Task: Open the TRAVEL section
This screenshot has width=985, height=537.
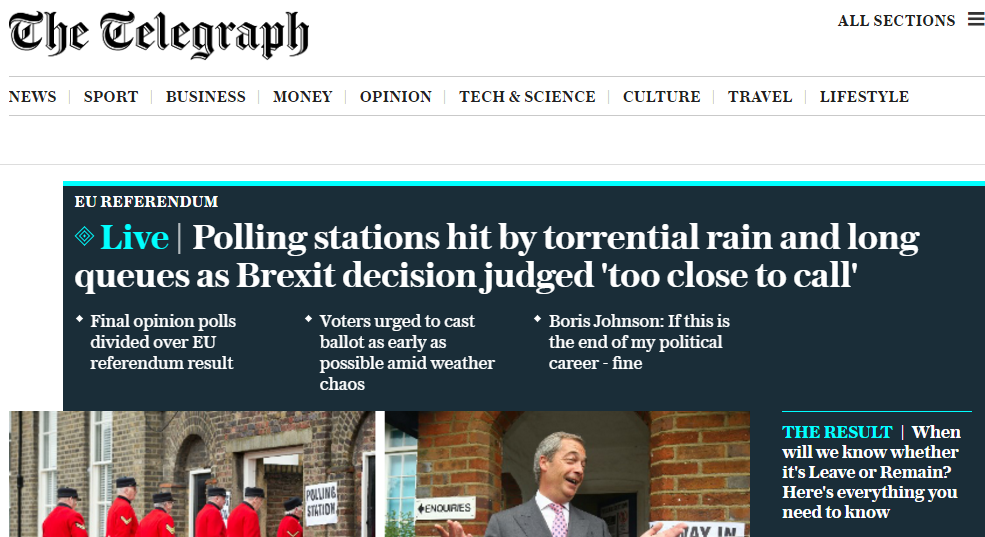Action: [760, 97]
